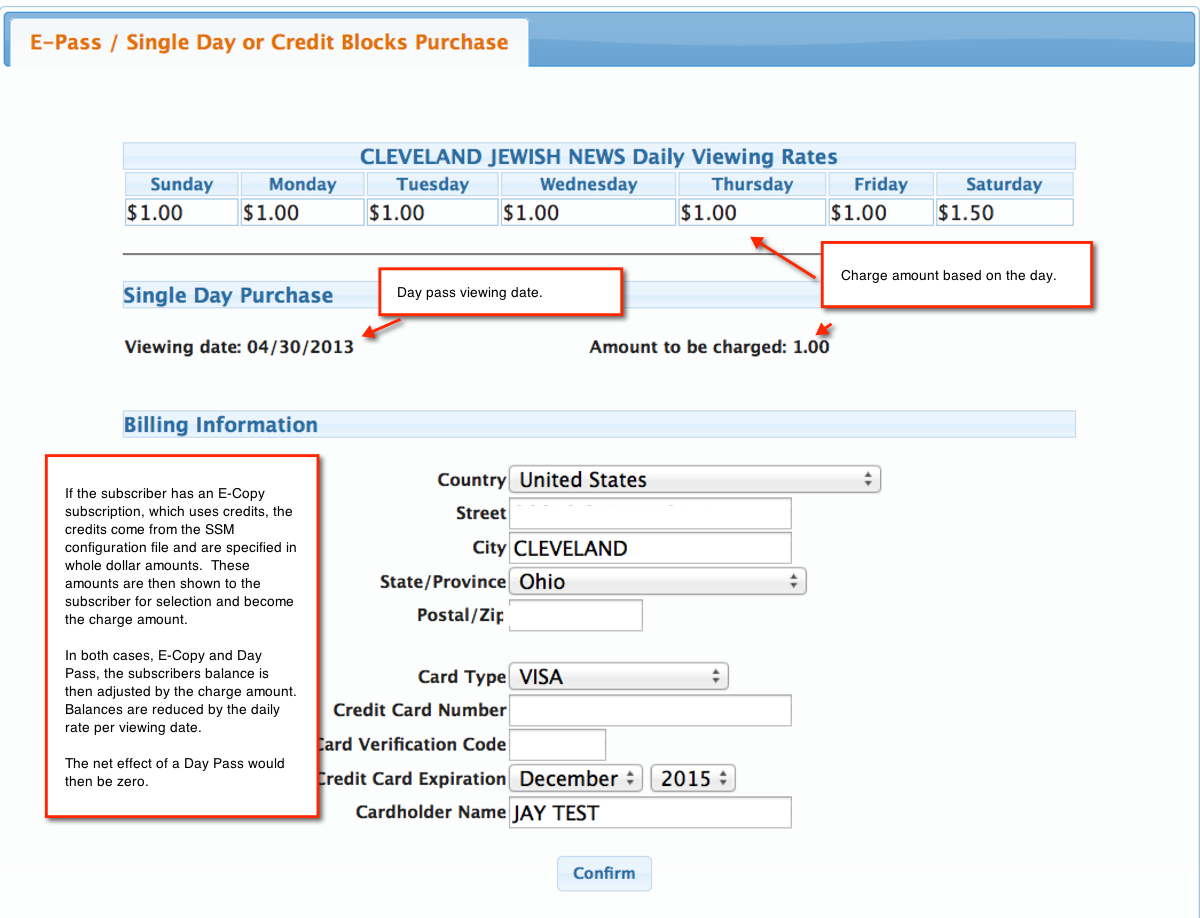The width and height of the screenshot is (1200, 918).
Task: Click the Viewing date: 04/30/2013 text
Action: [239, 348]
